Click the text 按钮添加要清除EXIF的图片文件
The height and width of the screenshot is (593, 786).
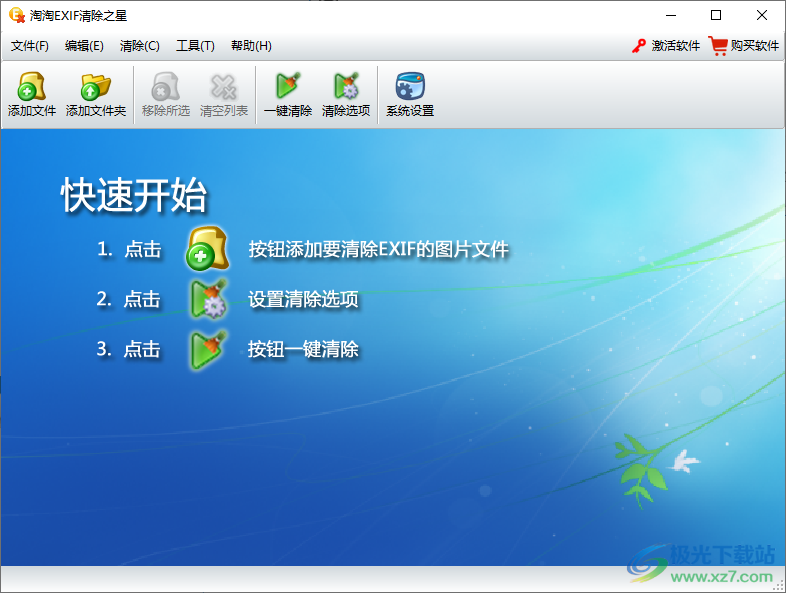378,249
